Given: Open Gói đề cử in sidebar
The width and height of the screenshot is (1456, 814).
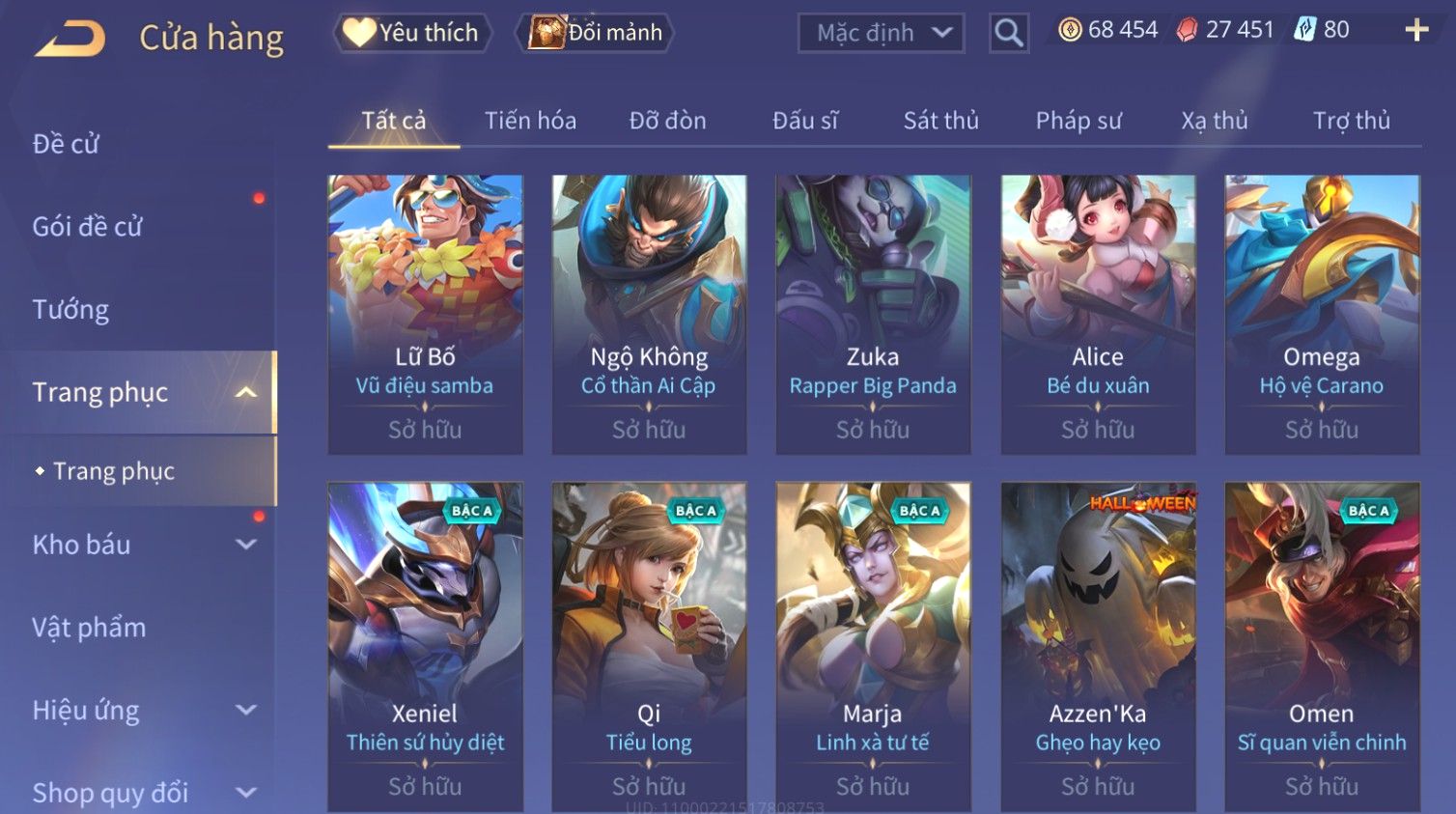Looking at the screenshot, I should coord(87,227).
